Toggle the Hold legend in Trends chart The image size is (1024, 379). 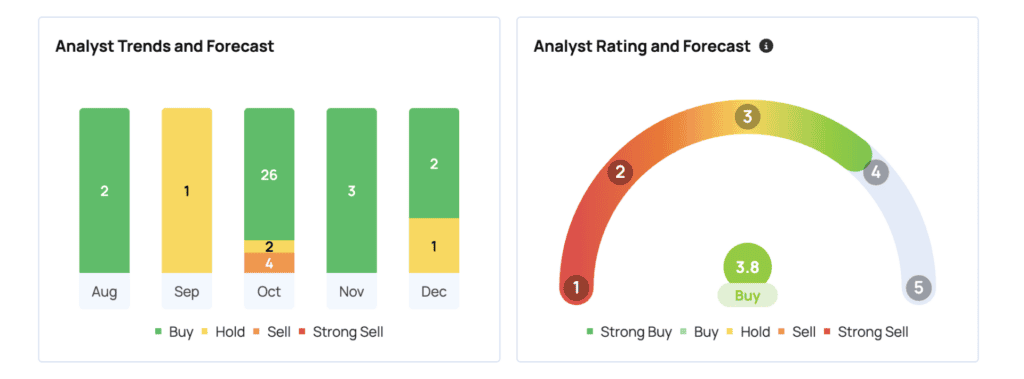[223, 332]
